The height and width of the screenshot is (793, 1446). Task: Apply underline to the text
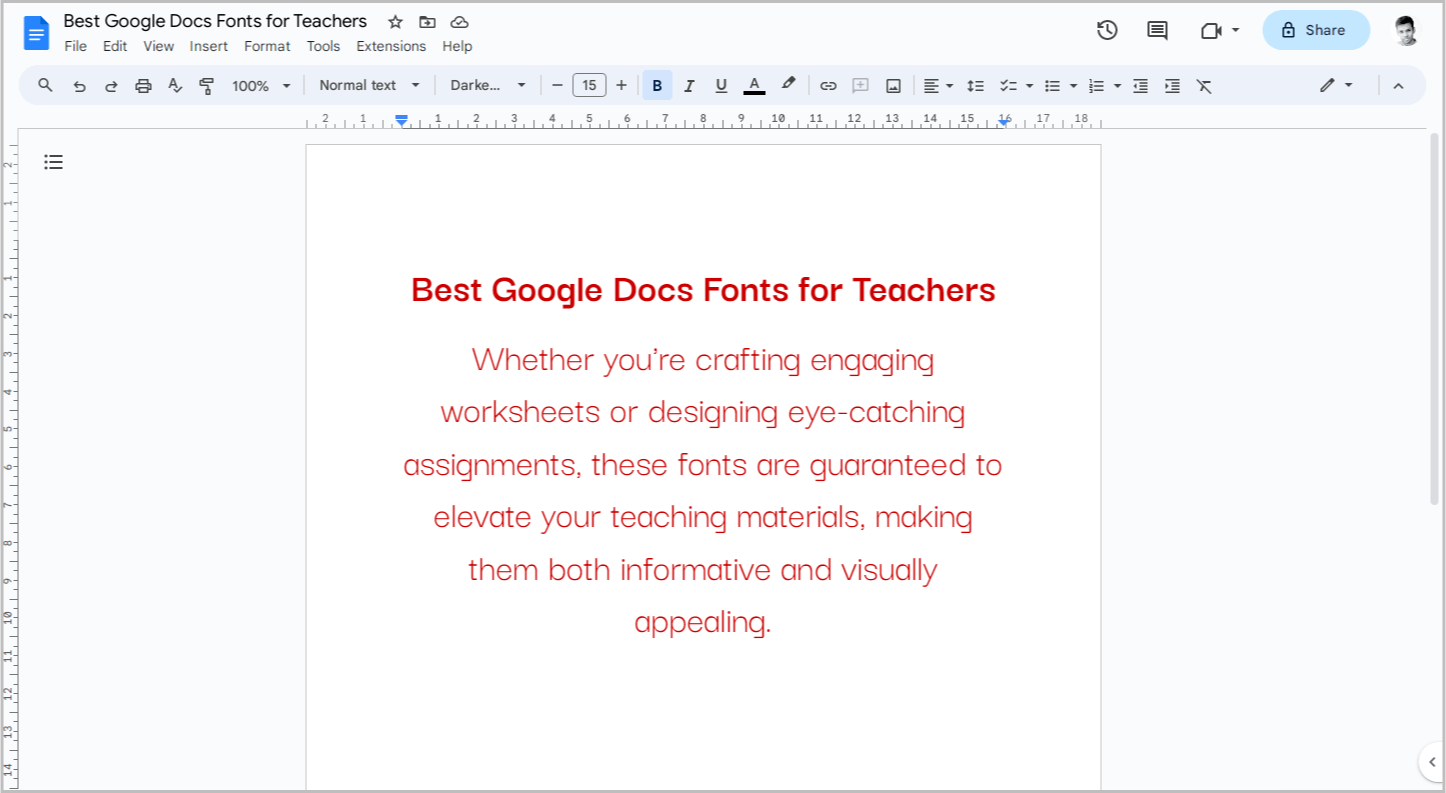(x=721, y=85)
